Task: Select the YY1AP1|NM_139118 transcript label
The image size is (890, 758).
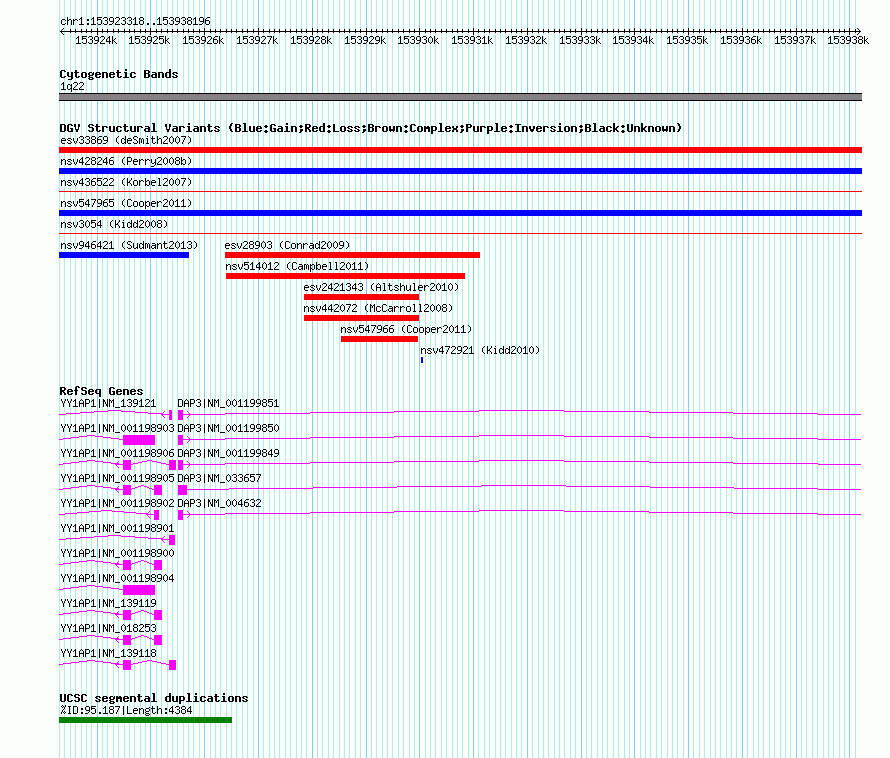Action: (108, 653)
